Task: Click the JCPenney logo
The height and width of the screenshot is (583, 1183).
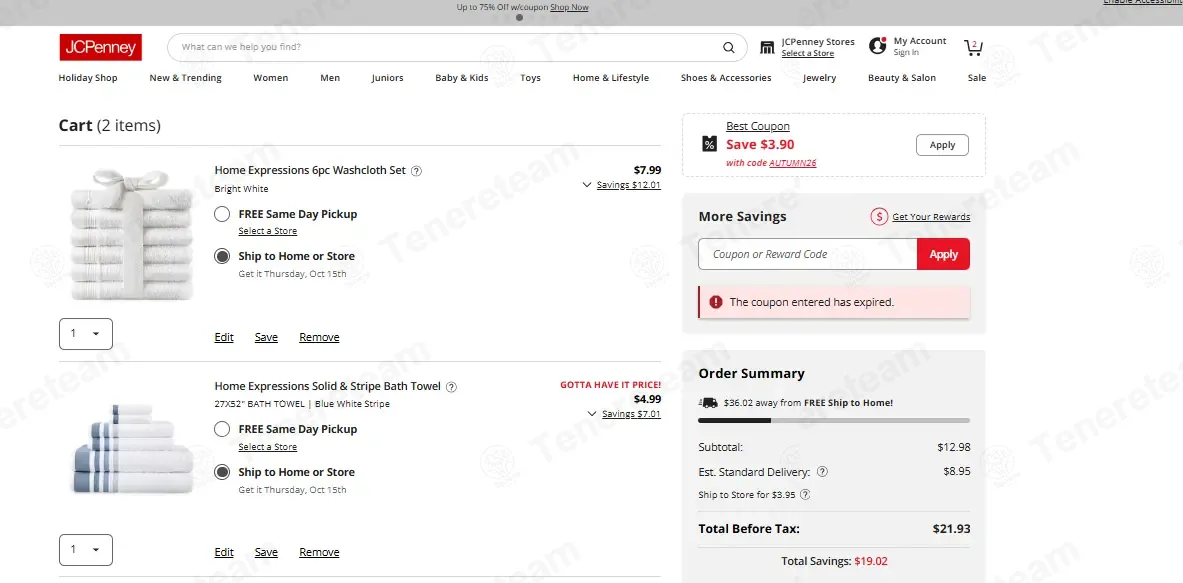Action: (x=100, y=48)
